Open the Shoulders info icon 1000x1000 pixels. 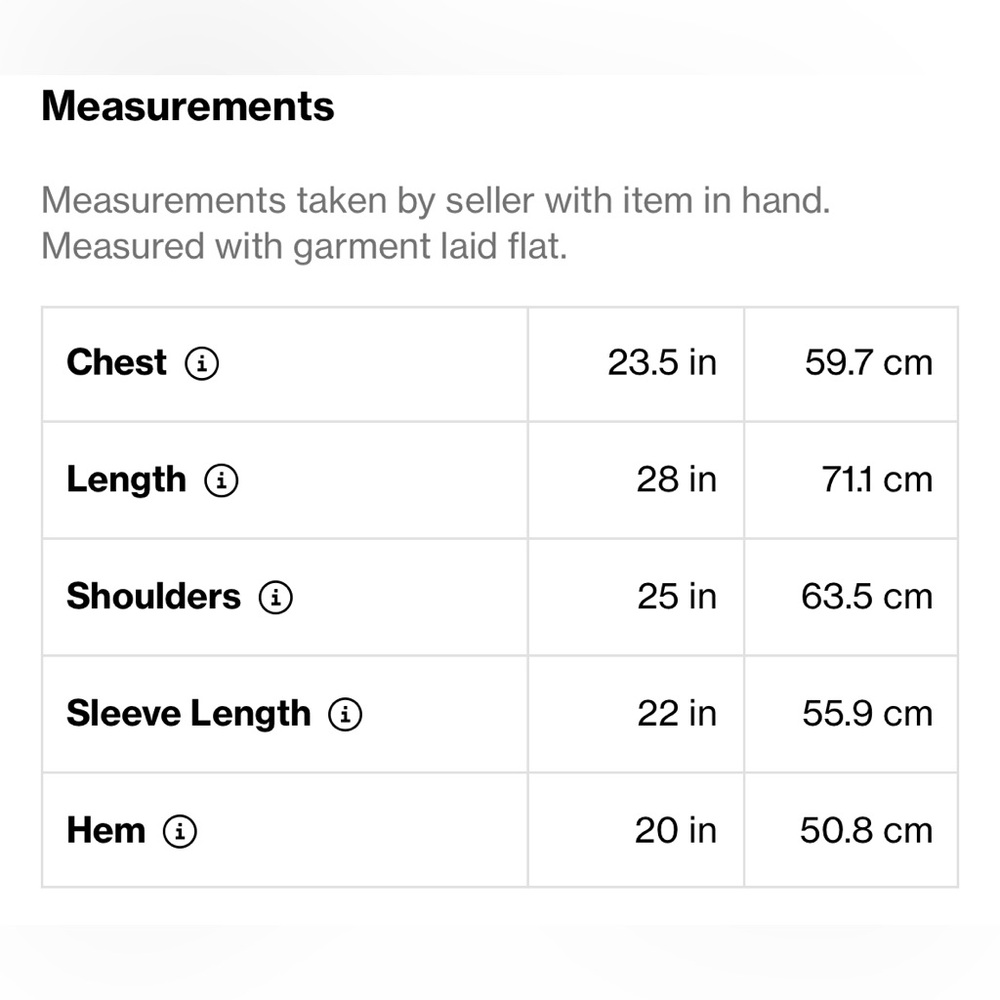pos(276,598)
